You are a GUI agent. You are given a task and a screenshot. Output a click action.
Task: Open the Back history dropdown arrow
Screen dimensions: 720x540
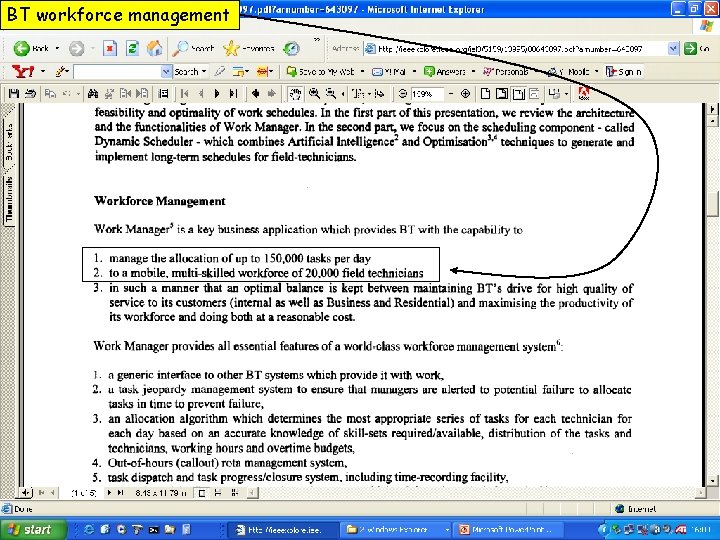tap(57, 48)
